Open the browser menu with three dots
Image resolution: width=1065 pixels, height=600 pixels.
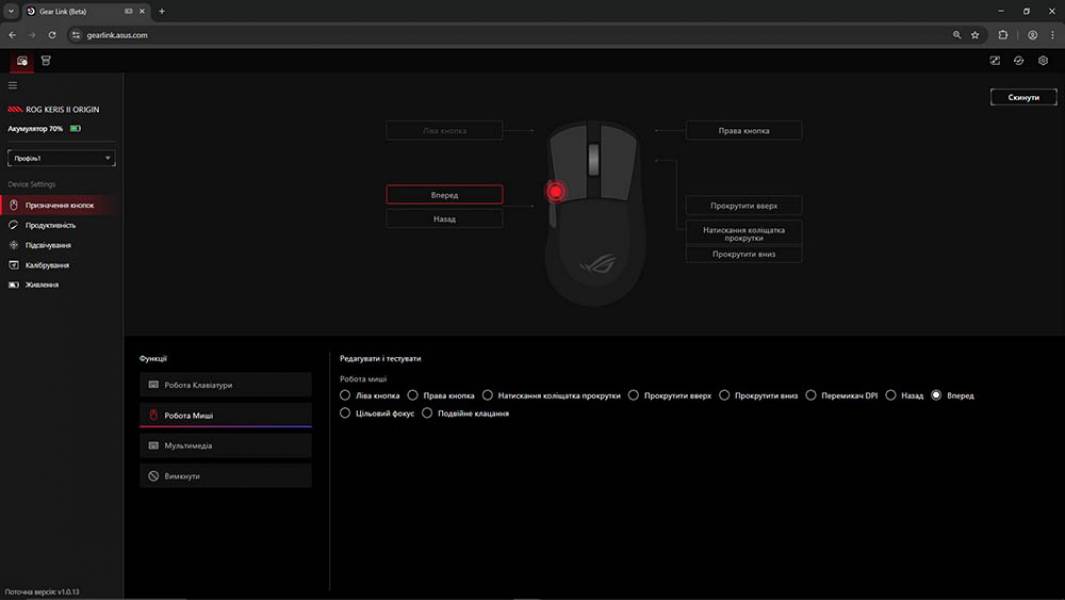coord(1052,33)
